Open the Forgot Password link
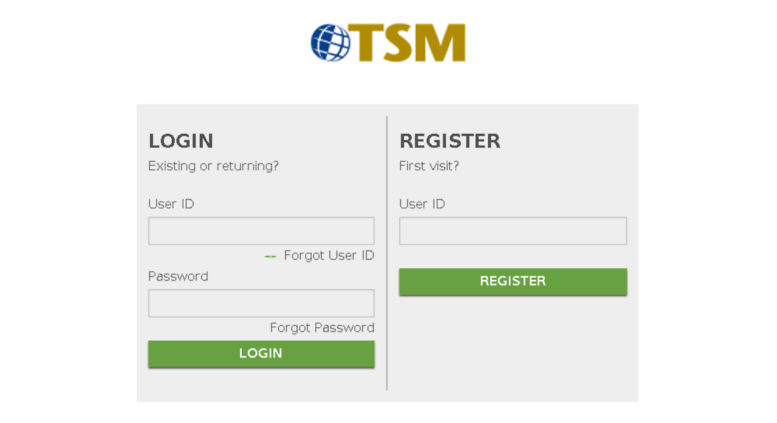 (322, 328)
